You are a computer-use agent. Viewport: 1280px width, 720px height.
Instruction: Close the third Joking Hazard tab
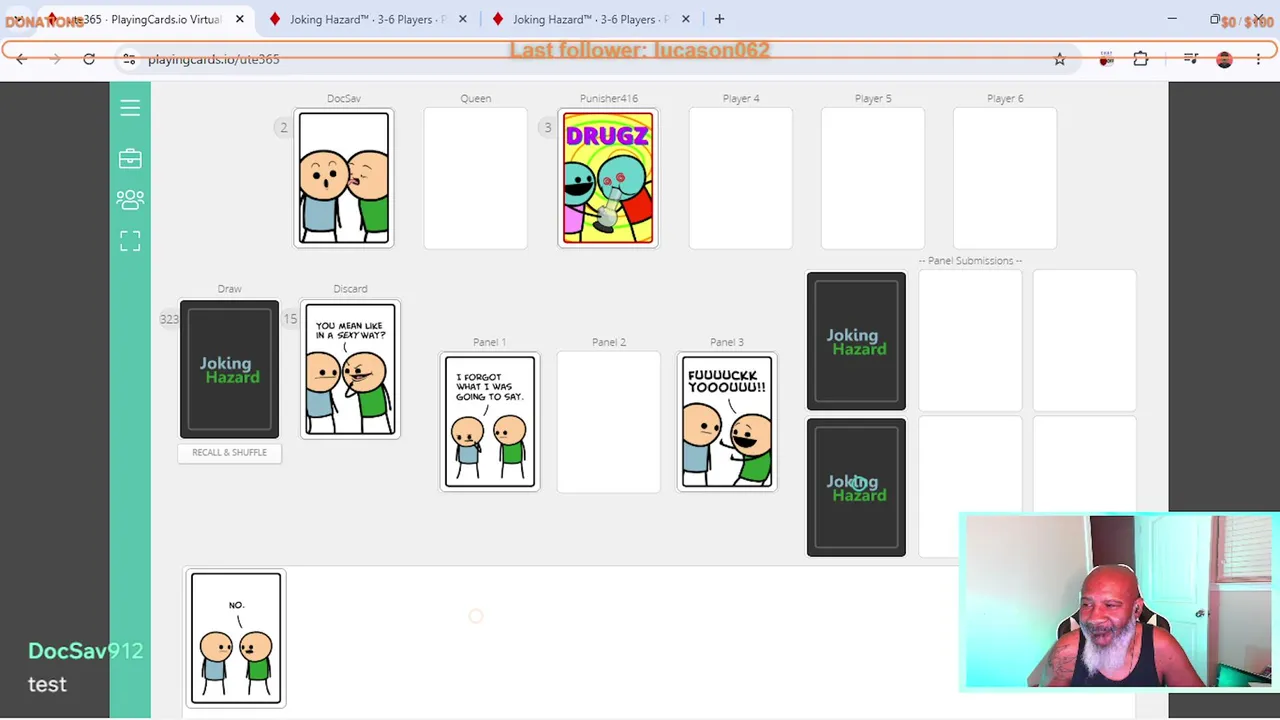[686, 19]
